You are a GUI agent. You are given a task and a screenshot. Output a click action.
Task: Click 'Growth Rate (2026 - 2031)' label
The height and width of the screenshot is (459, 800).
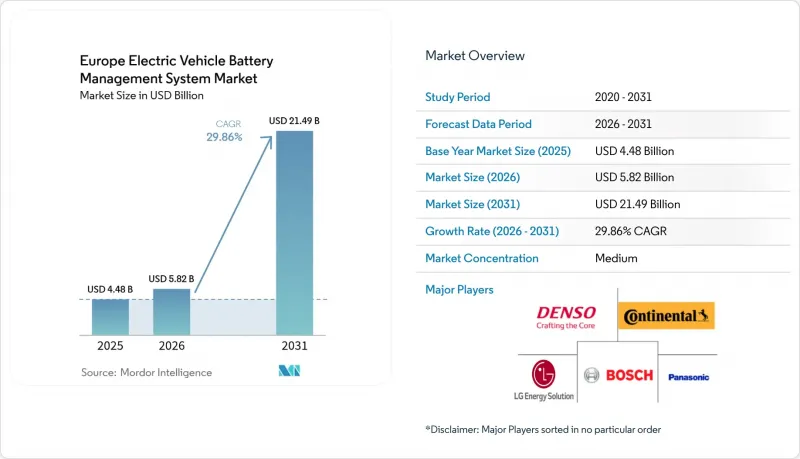492,231
